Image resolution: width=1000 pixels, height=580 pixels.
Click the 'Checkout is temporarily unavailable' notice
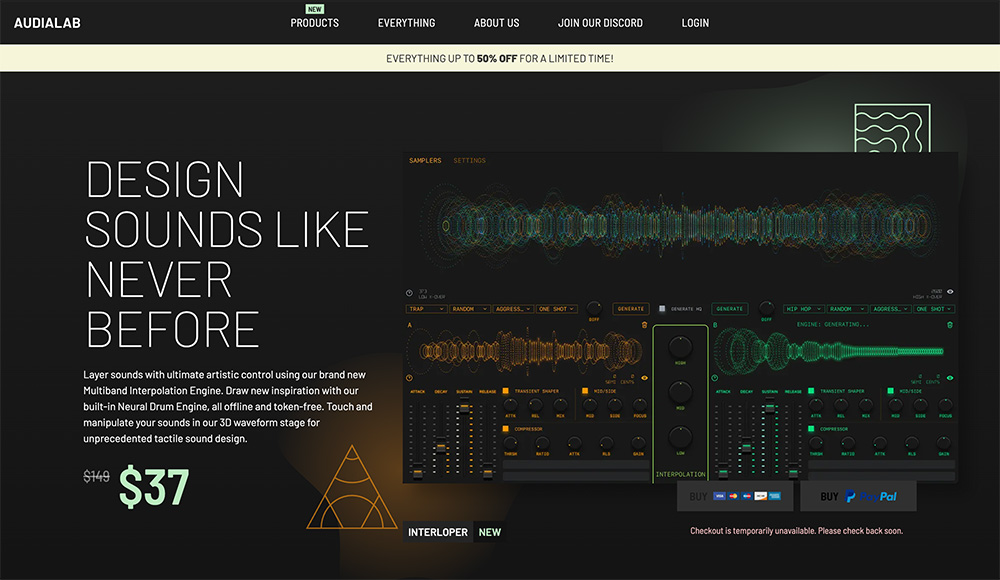[797, 531]
